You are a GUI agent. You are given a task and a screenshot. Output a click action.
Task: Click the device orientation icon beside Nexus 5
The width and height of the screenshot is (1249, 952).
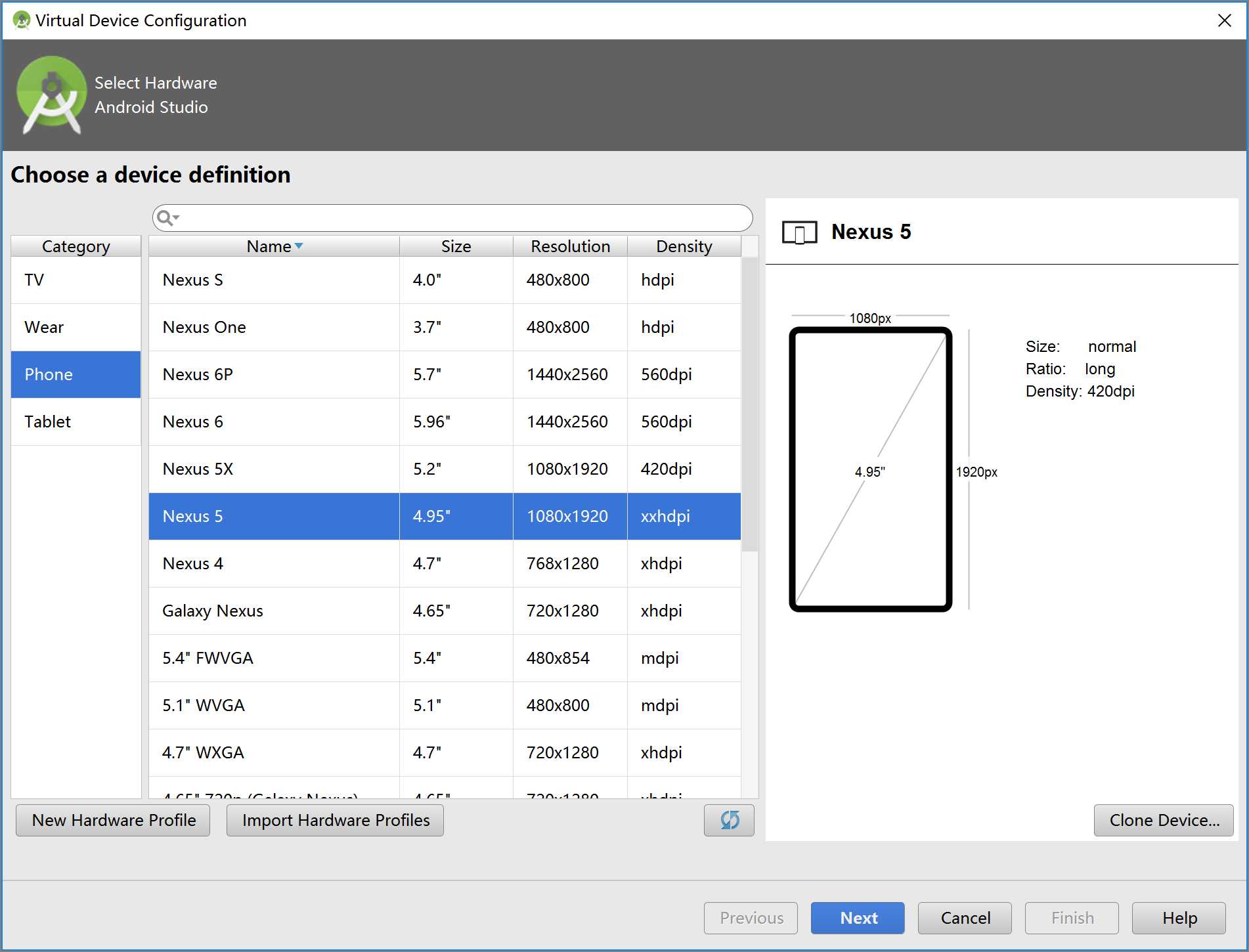(799, 232)
